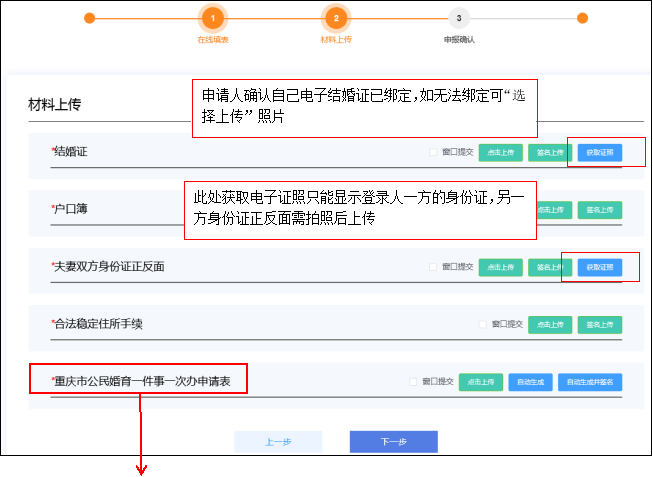653x477 pixels.
Task: Click step 1 circle 在线填表
Action: (212, 18)
